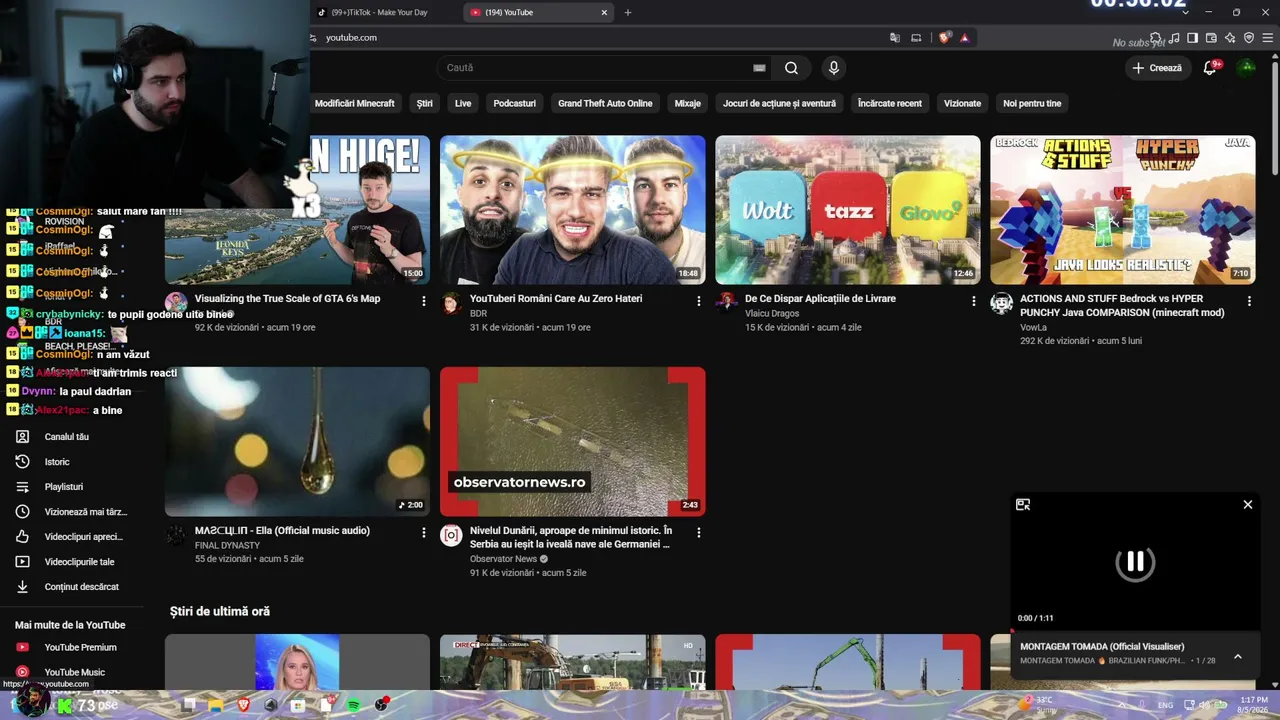Go to the VowLa channel link
The height and width of the screenshot is (720, 1280).
pyautogui.click(x=1033, y=327)
